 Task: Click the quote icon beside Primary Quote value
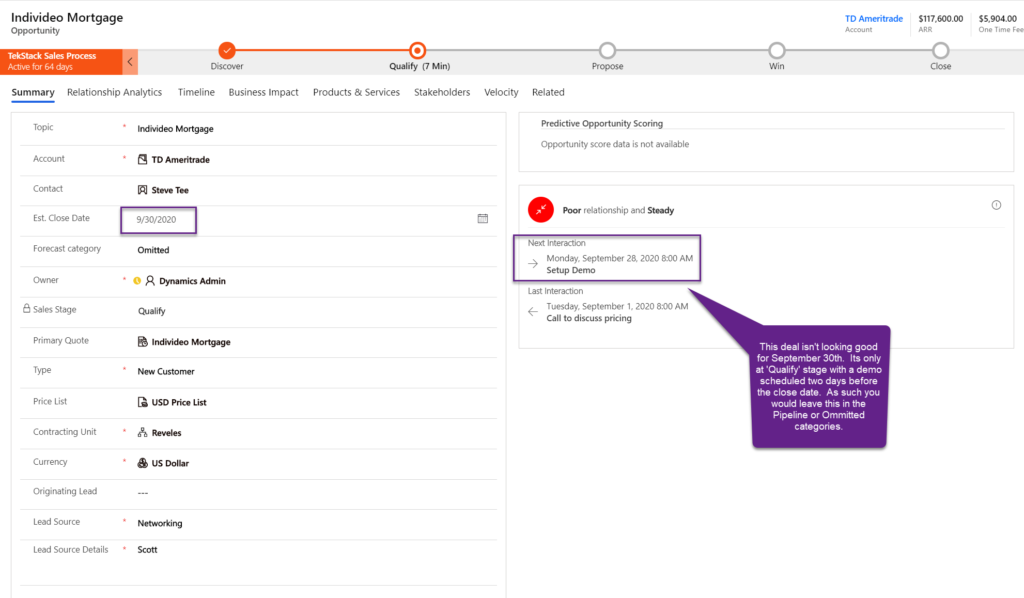(142, 341)
